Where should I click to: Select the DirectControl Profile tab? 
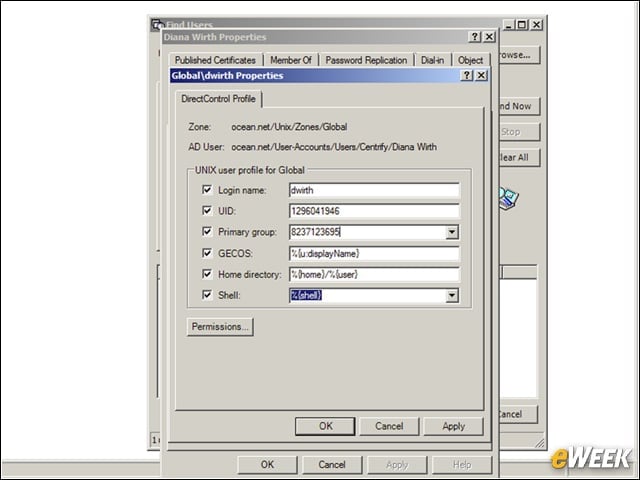[218, 99]
